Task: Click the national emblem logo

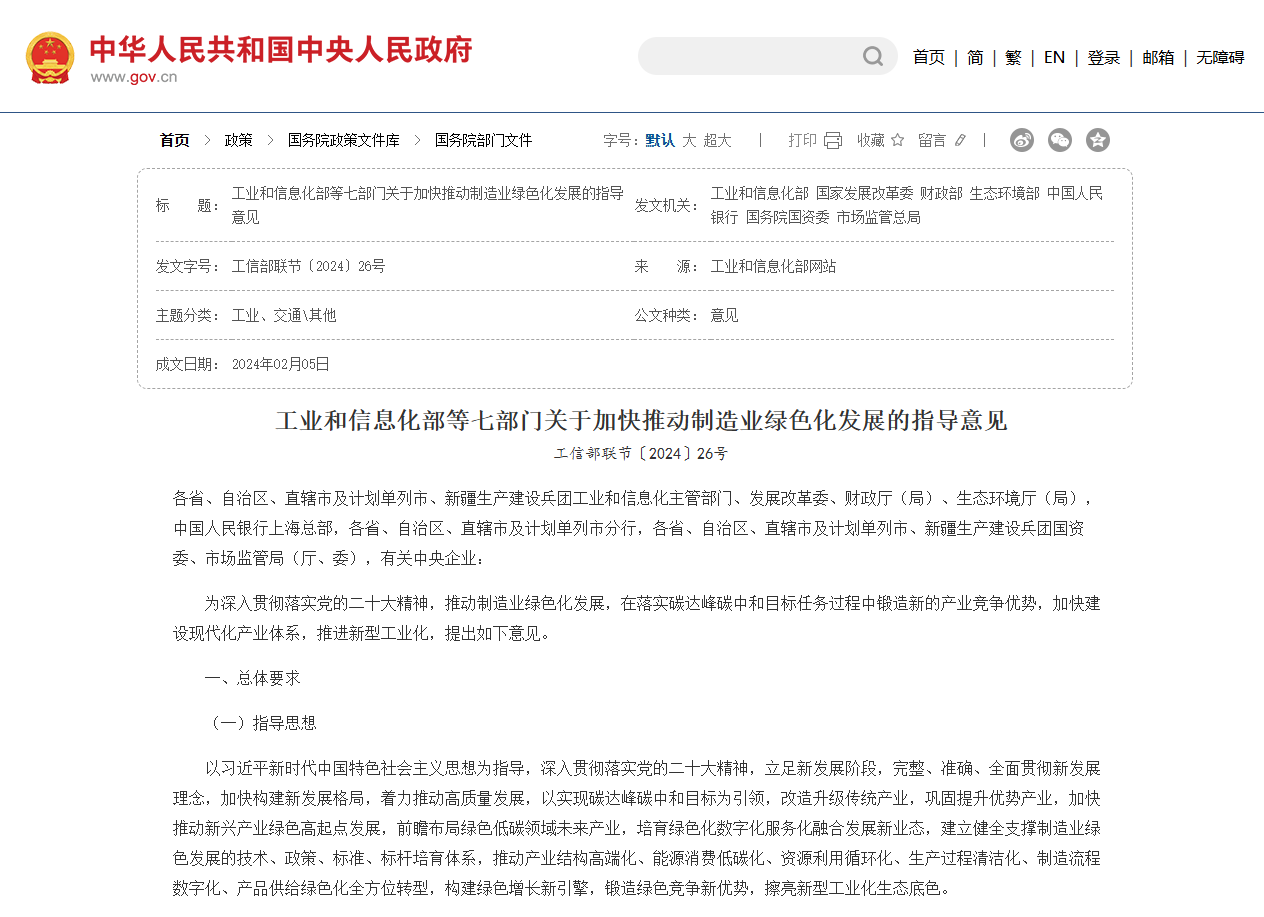Action: coord(50,57)
